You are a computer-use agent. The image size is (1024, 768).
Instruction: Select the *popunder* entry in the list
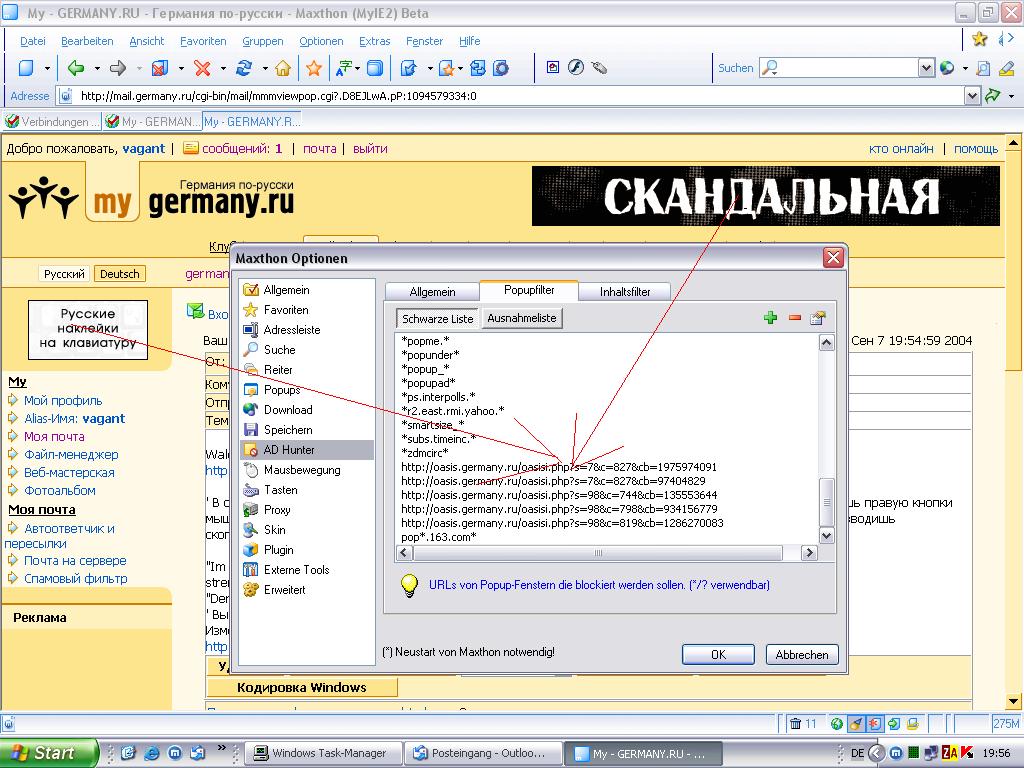[x=430, y=355]
